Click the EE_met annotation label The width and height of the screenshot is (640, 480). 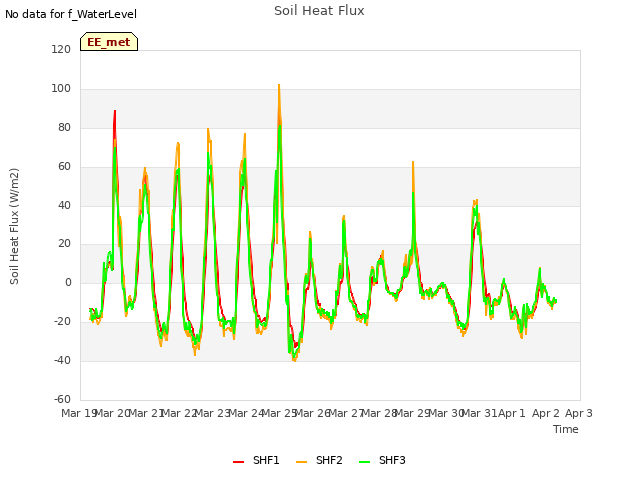(x=109, y=42)
